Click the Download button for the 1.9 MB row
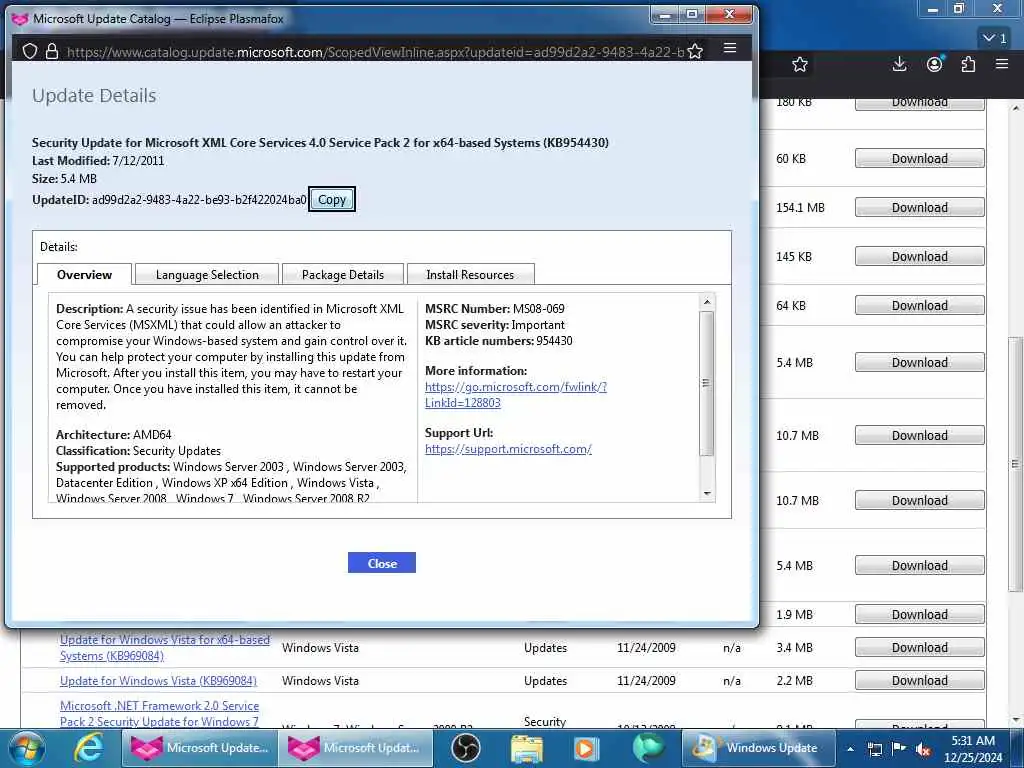Viewport: 1024px width, 768px height. click(920, 615)
